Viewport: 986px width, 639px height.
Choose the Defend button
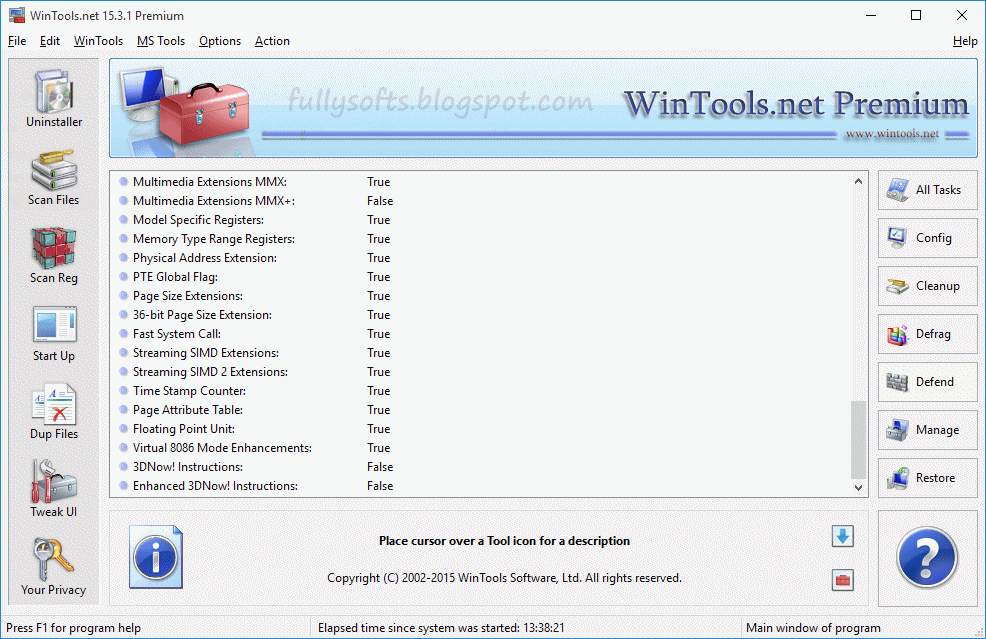click(928, 382)
